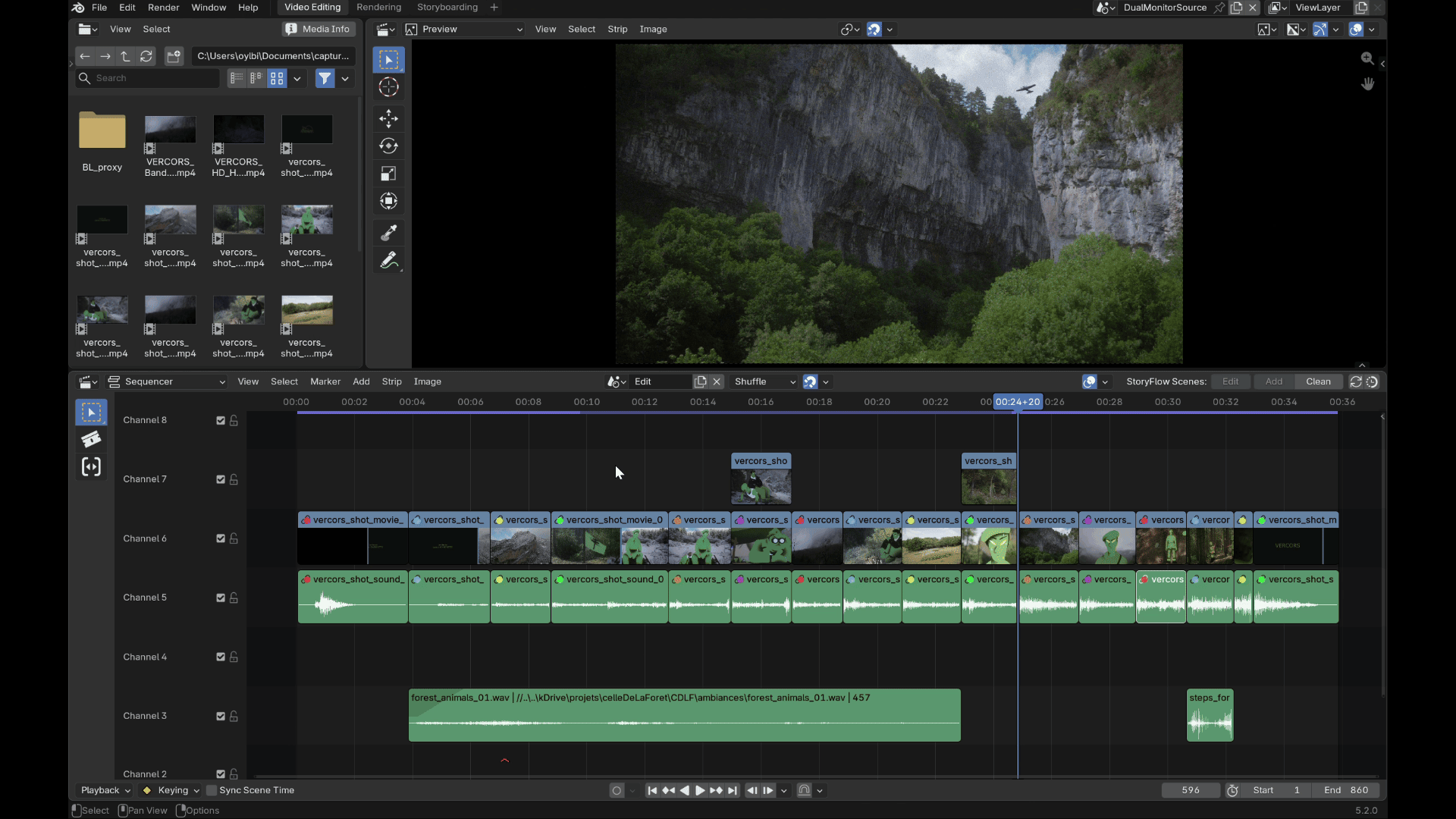The width and height of the screenshot is (1456, 819).
Task: Toggle the Channel 3 lock icon
Action: 234,716
